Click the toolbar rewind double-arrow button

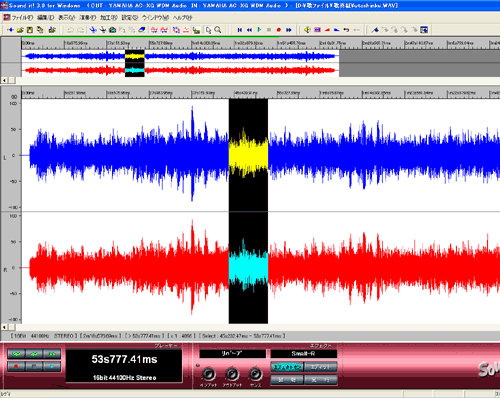[x=249, y=30]
